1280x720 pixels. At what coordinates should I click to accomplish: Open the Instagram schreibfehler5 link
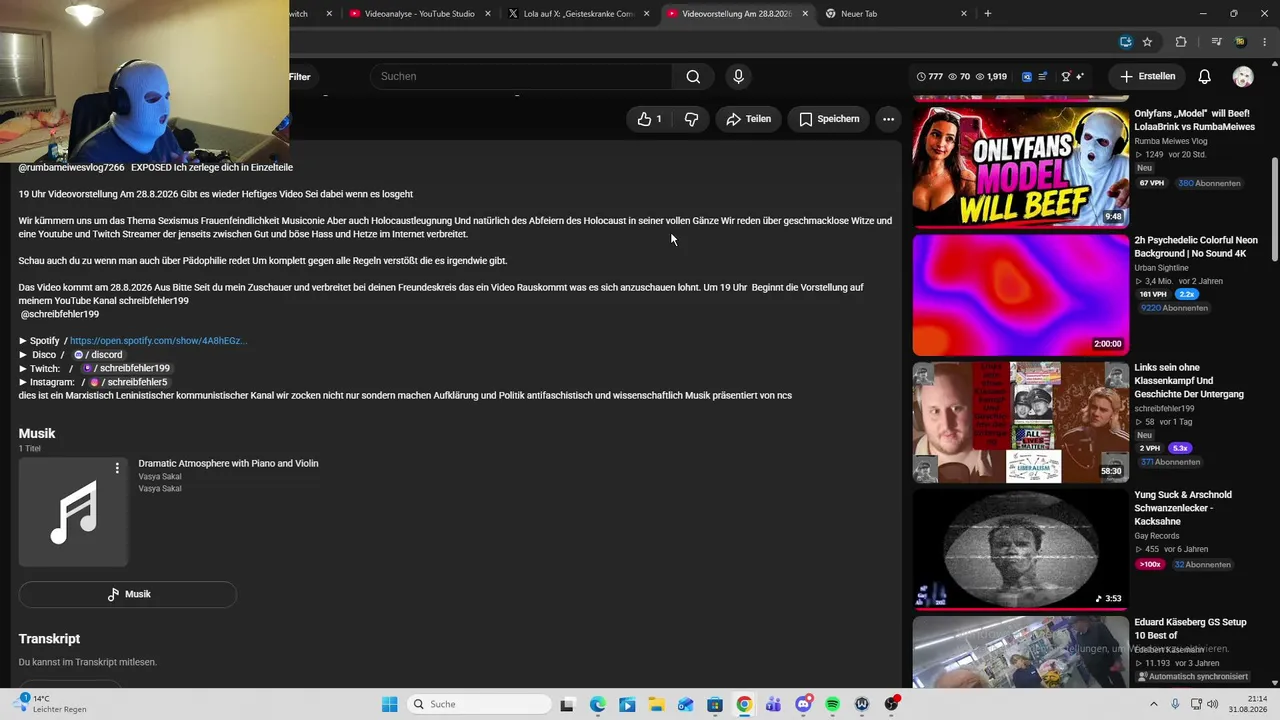coord(129,382)
